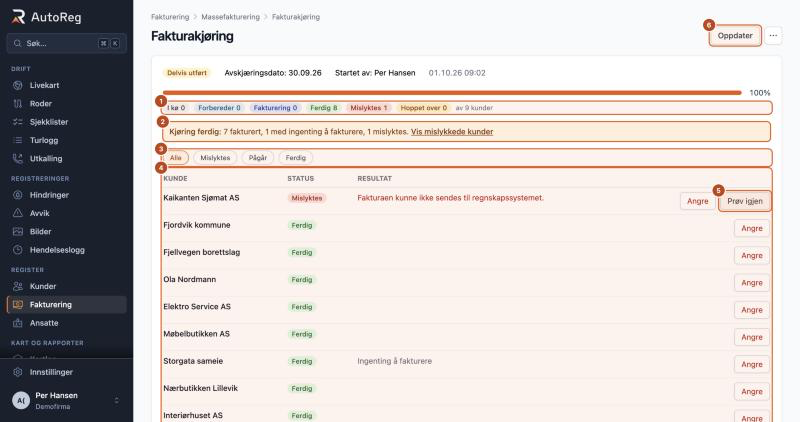Click the Storgata sameie customer name

point(193,361)
